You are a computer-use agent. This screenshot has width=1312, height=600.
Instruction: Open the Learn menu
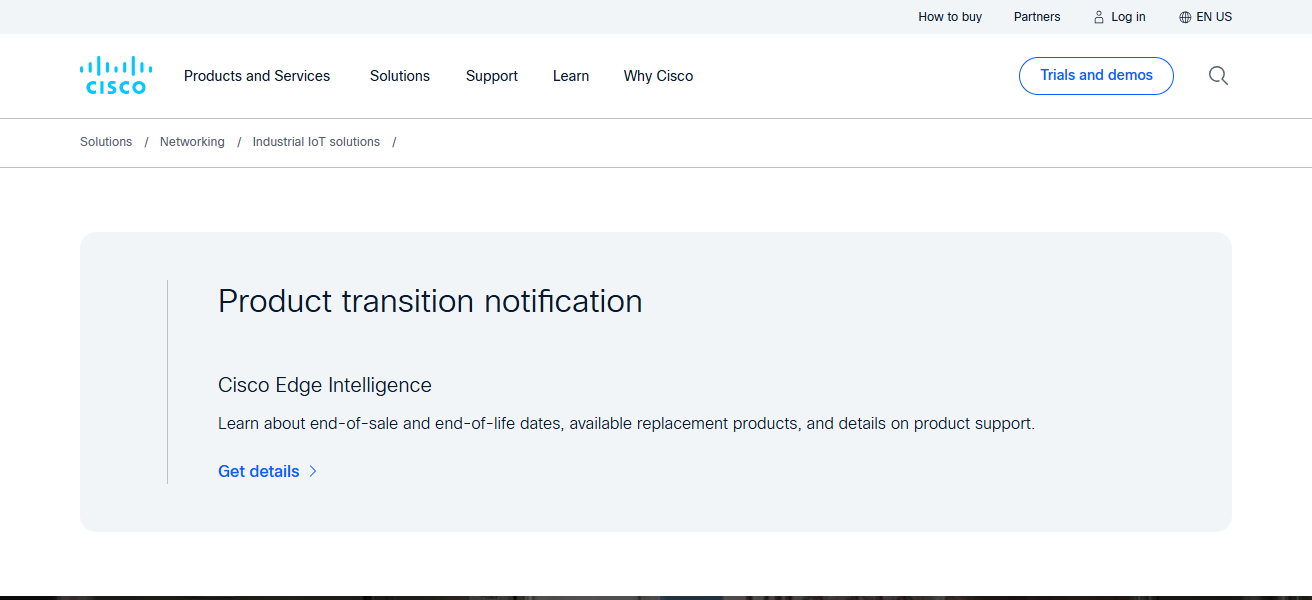[x=570, y=76]
